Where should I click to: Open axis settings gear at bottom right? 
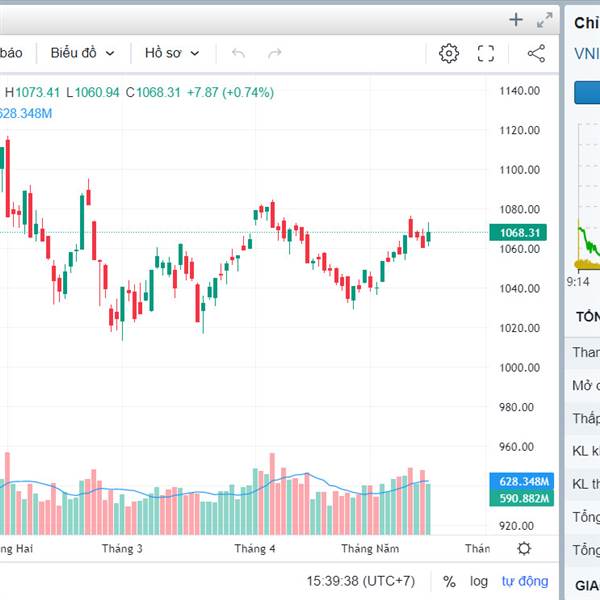point(524,548)
